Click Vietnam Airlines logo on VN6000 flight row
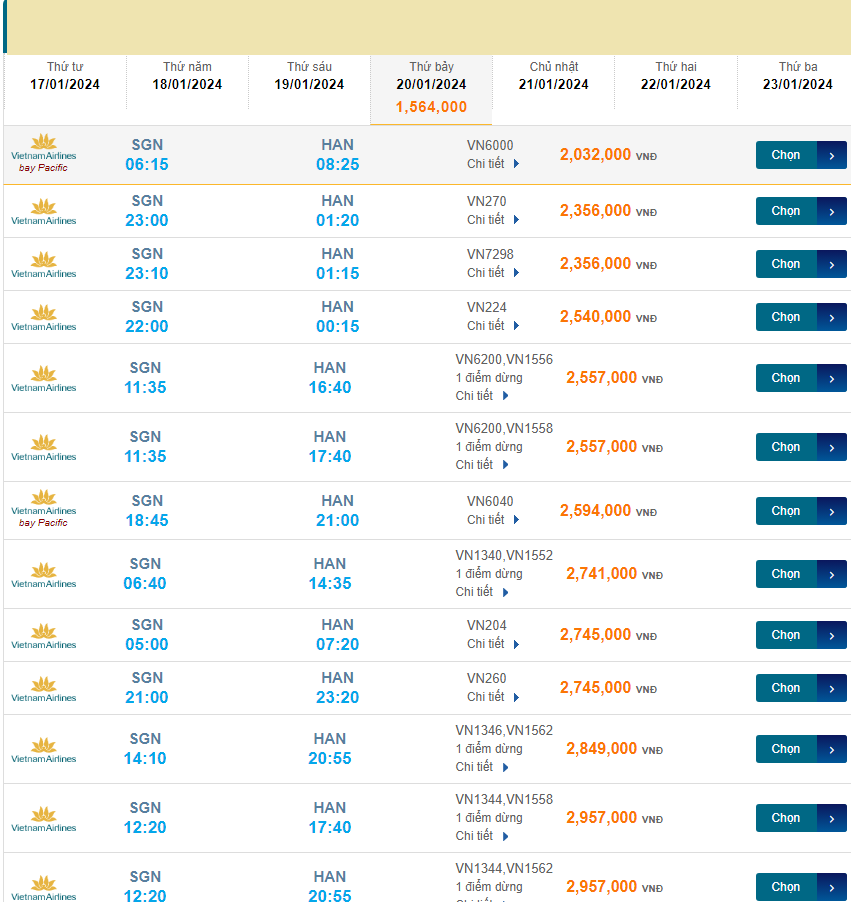Viewport: 851px width, 902px height. (x=43, y=147)
